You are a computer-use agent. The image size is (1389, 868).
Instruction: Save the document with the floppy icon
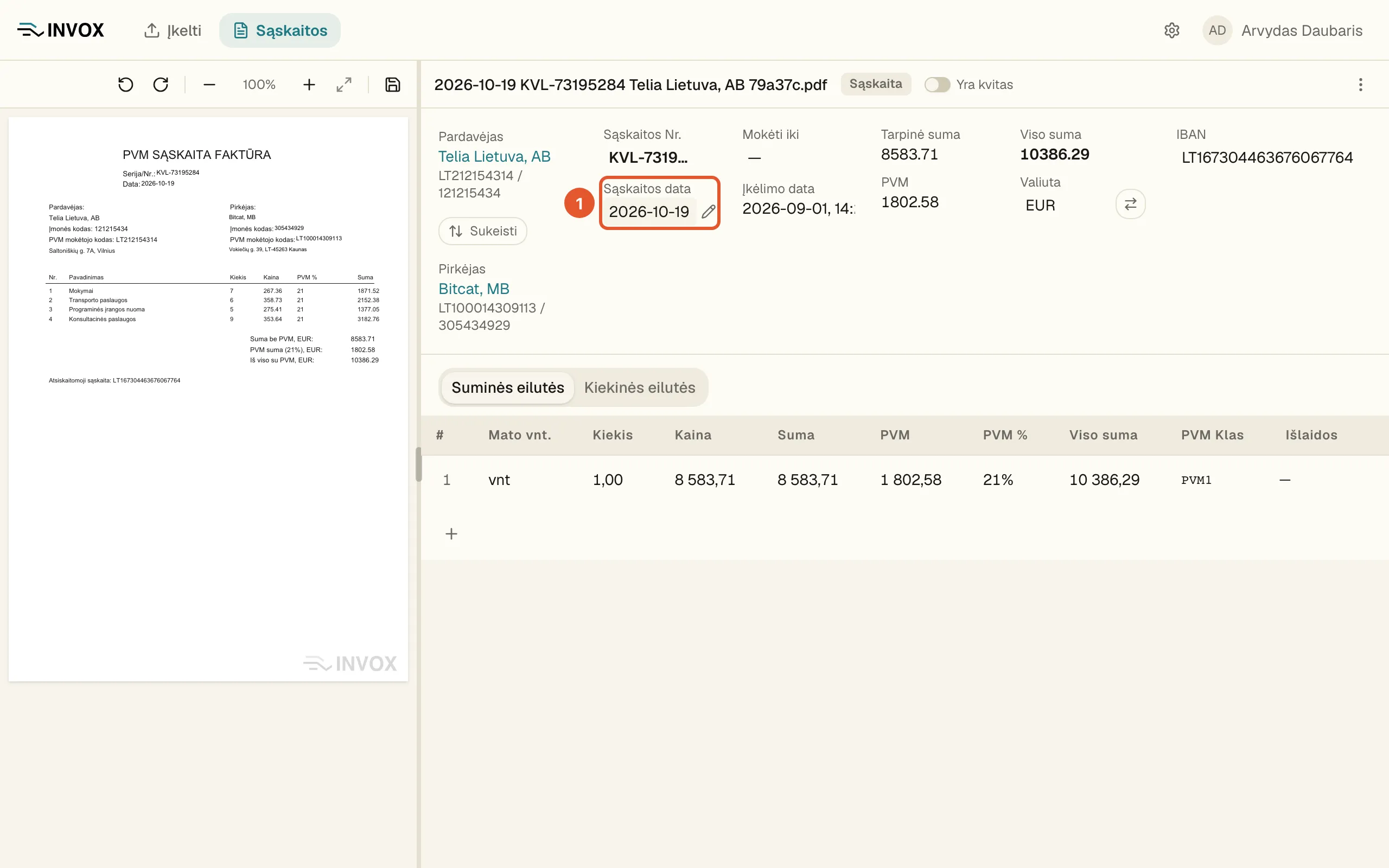393,85
